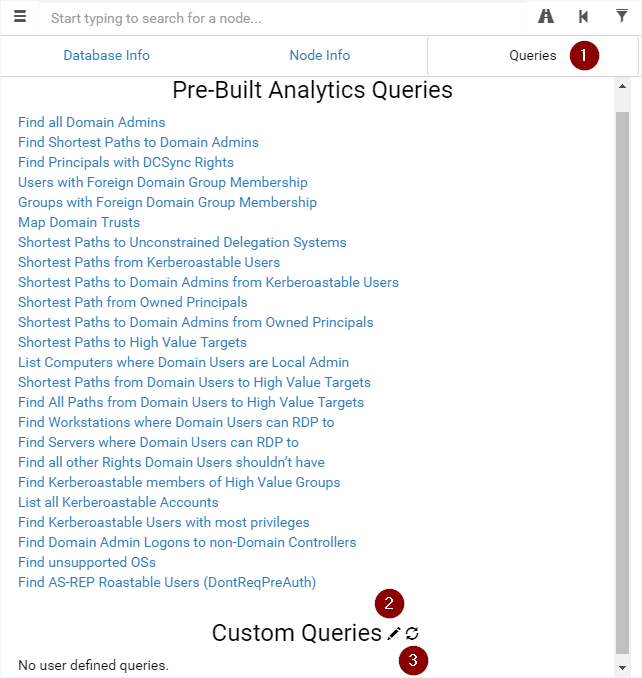
Task: Click the node search input field
Action: coord(283,18)
